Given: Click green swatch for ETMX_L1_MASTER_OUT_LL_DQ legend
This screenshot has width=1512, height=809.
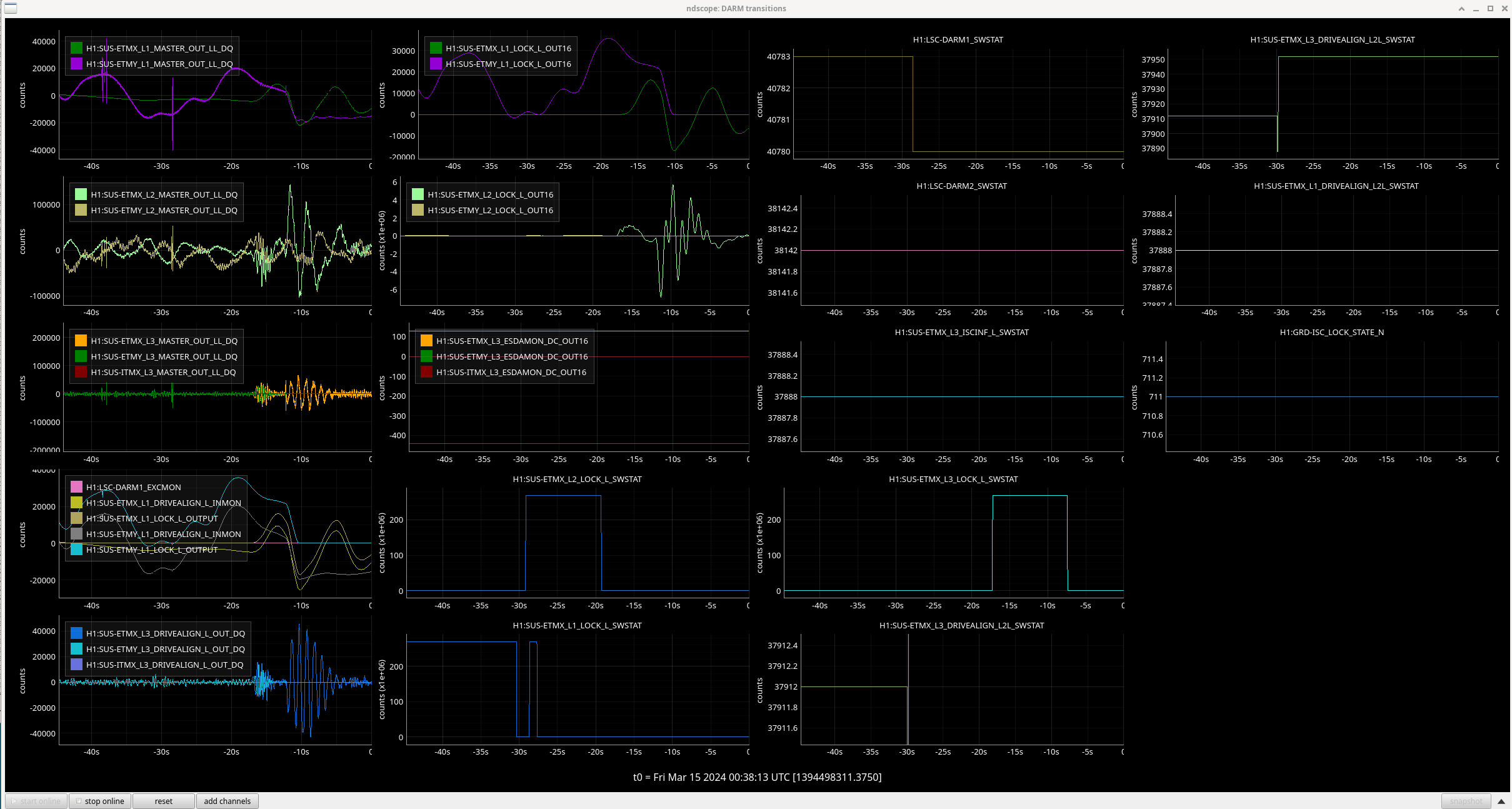Looking at the screenshot, I should click(76, 48).
